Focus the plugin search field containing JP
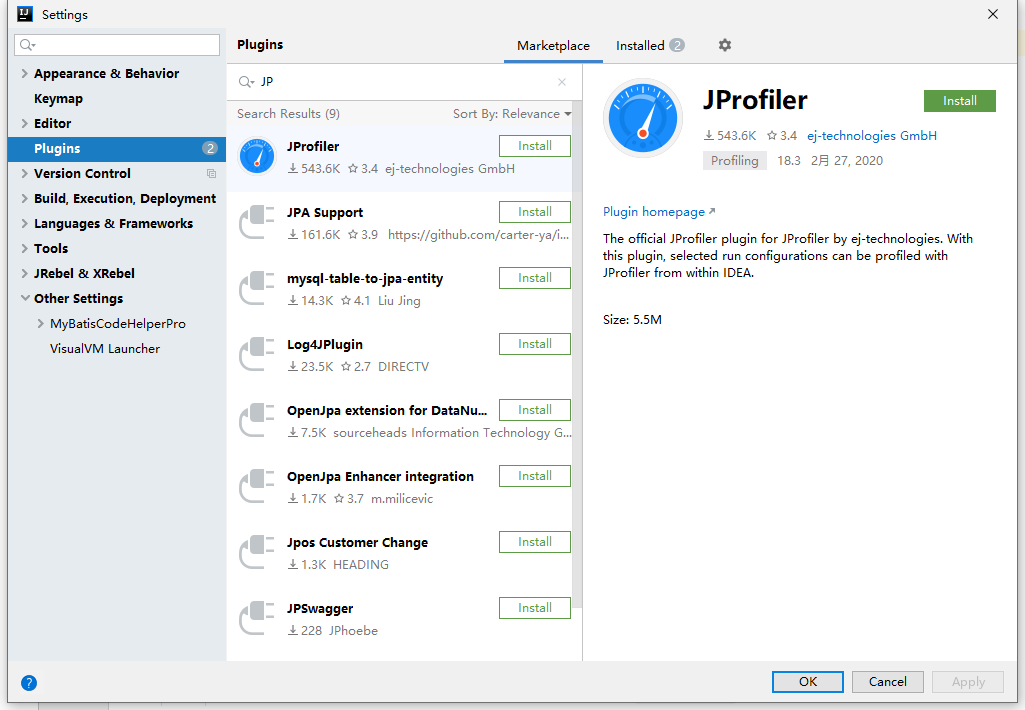 tap(405, 82)
